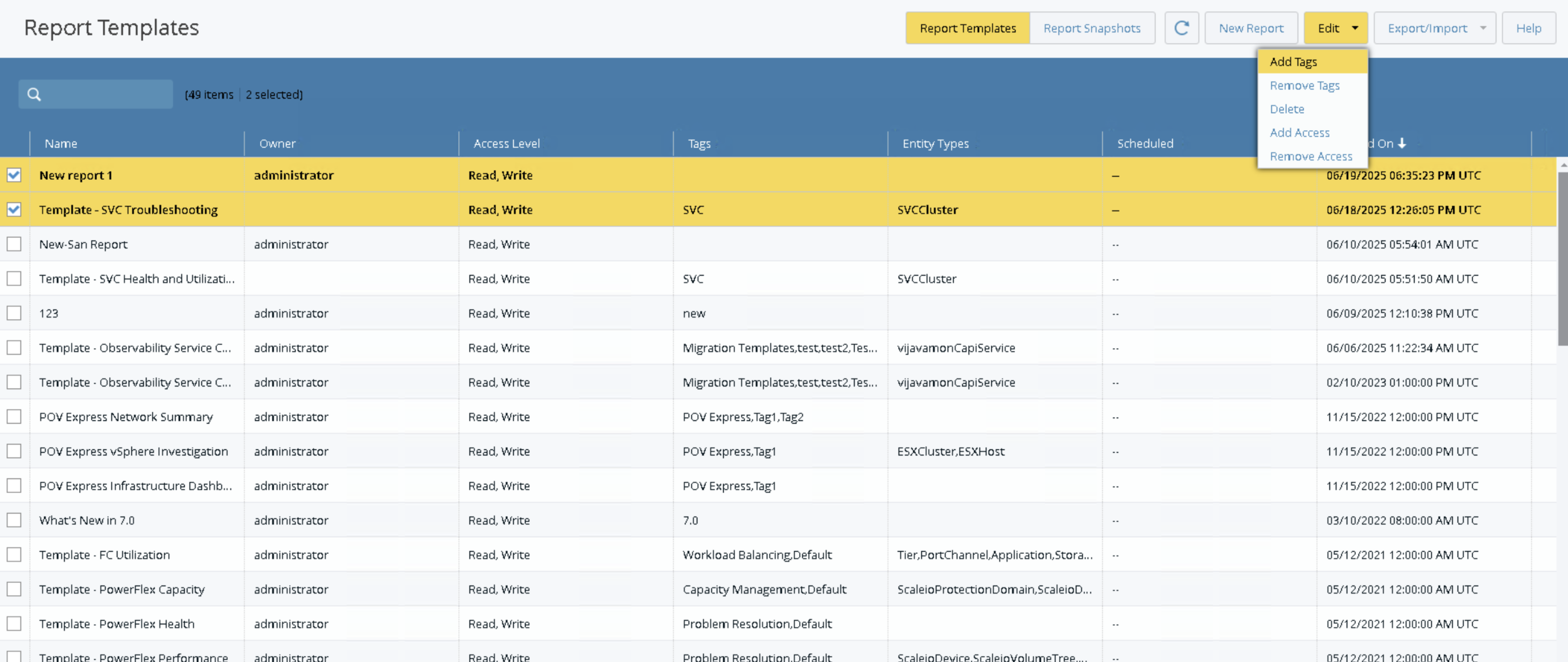Sort by the Scheduled column header

[x=1145, y=144]
